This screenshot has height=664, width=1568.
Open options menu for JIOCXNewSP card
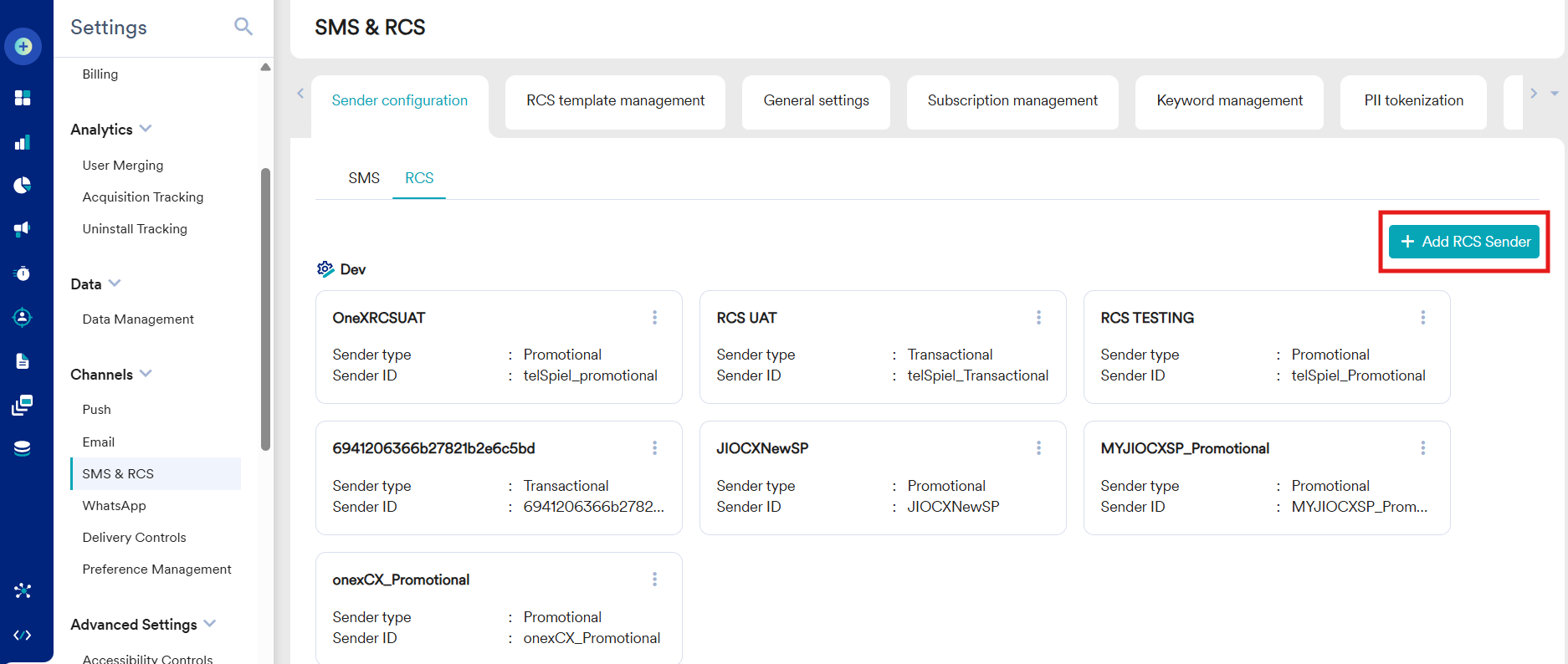[x=1038, y=448]
